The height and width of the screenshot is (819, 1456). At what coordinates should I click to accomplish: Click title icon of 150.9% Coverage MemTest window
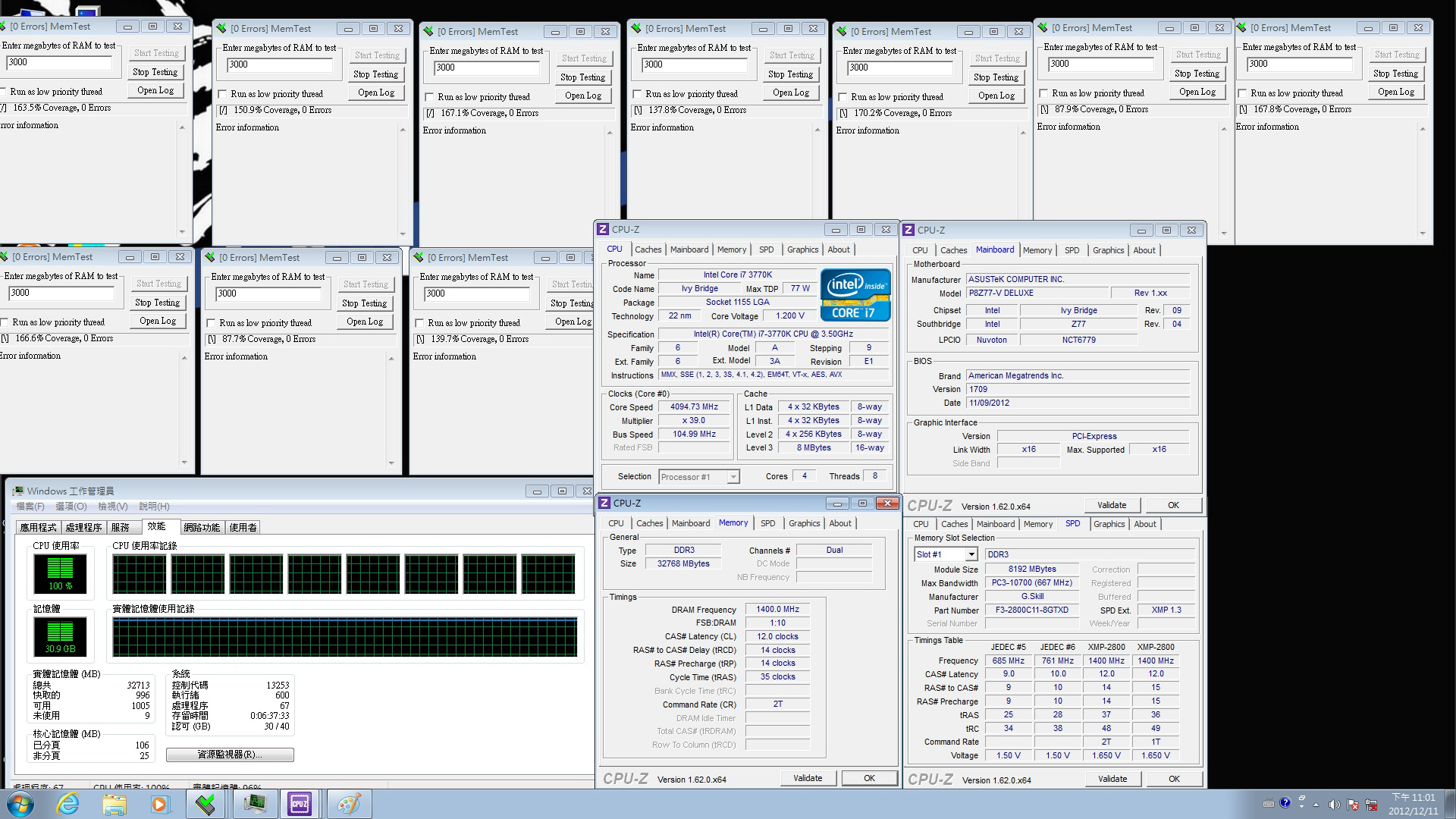[221, 28]
